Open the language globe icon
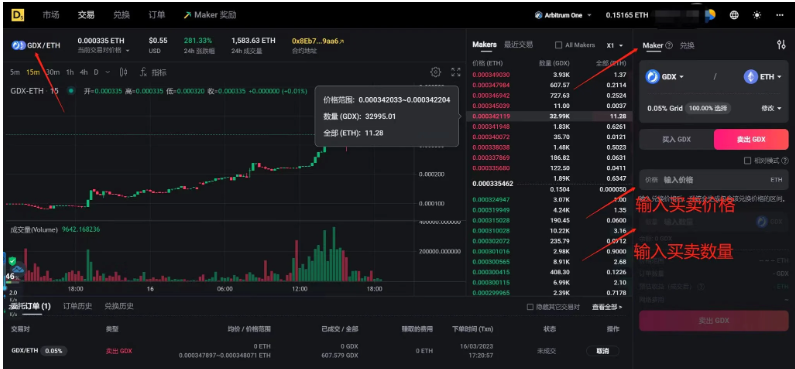 734,15
